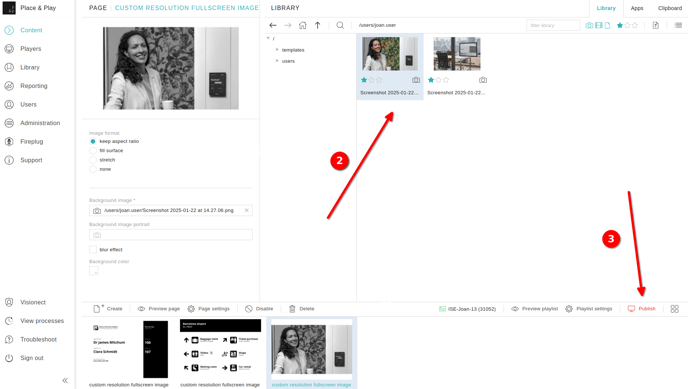Click Preview page
The width and height of the screenshot is (688, 389).
(x=159, y=309)
